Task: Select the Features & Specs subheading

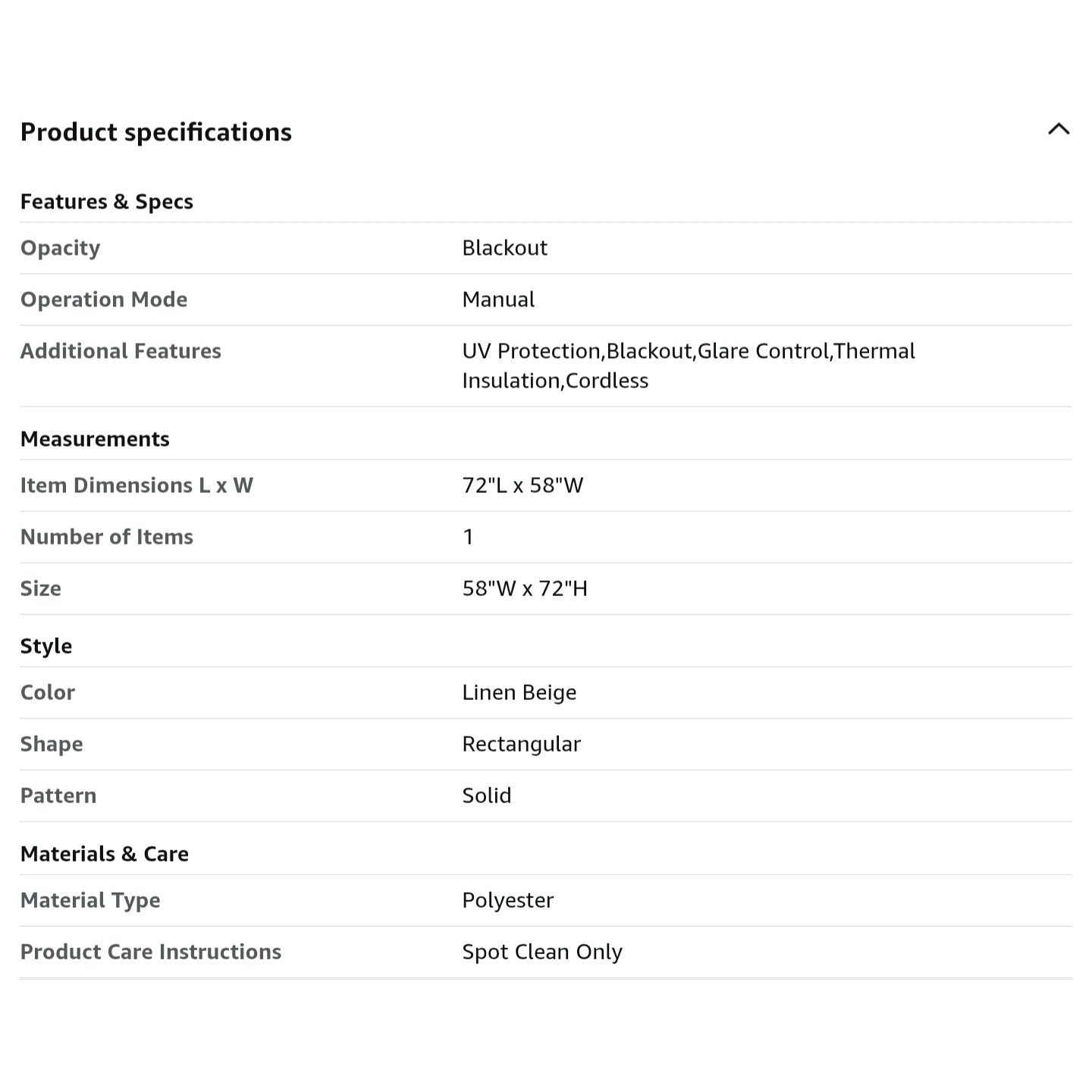Action: [107, 202]
